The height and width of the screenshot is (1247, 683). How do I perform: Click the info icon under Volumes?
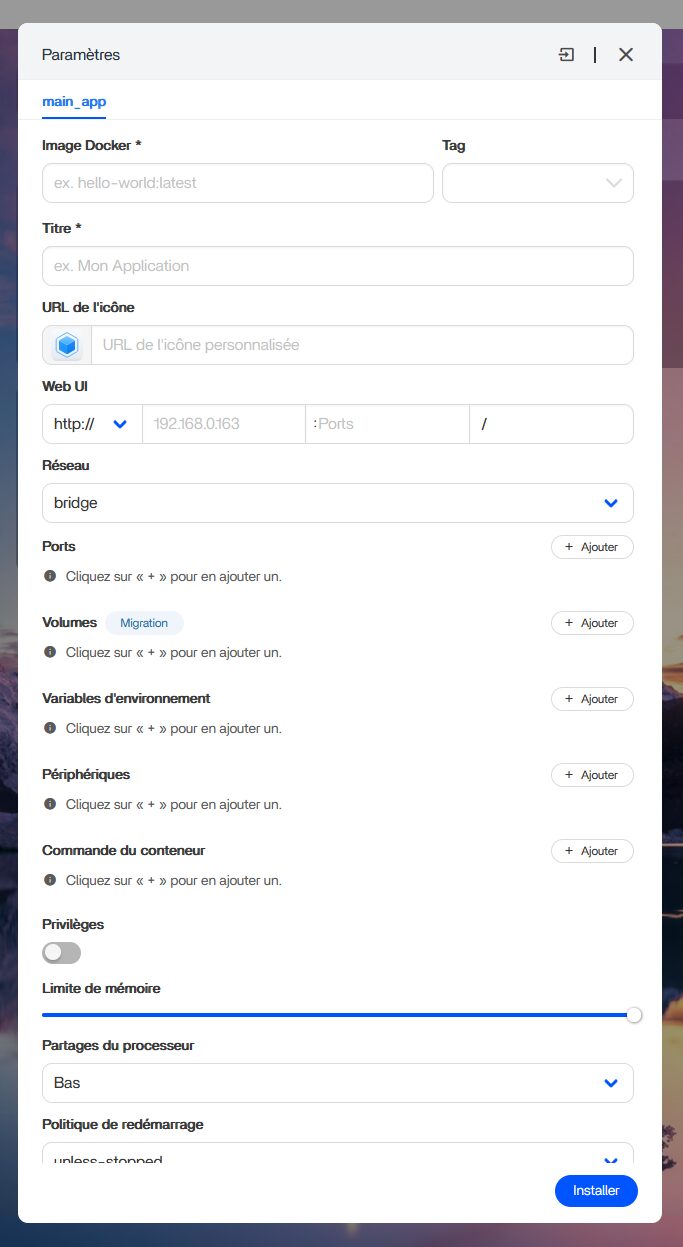click(50, 653)
